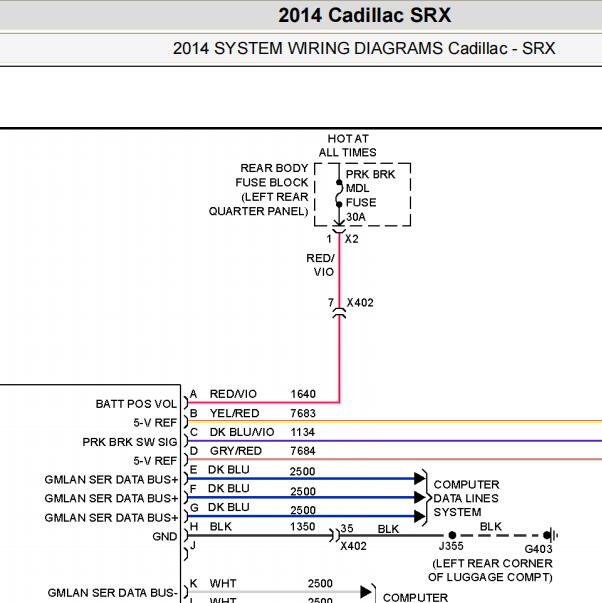Click the 'X402' label at pin 7
The width and height of the screenshot is (602, 603).
coord(360,303)
